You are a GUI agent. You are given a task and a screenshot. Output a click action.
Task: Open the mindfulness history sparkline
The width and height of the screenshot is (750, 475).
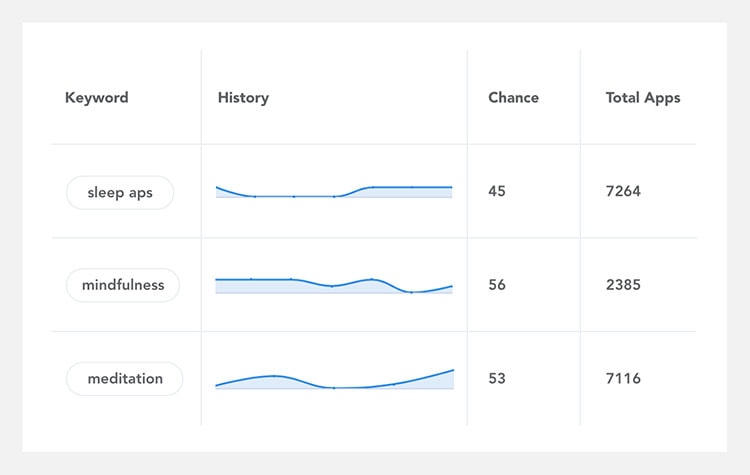(334, 286)
